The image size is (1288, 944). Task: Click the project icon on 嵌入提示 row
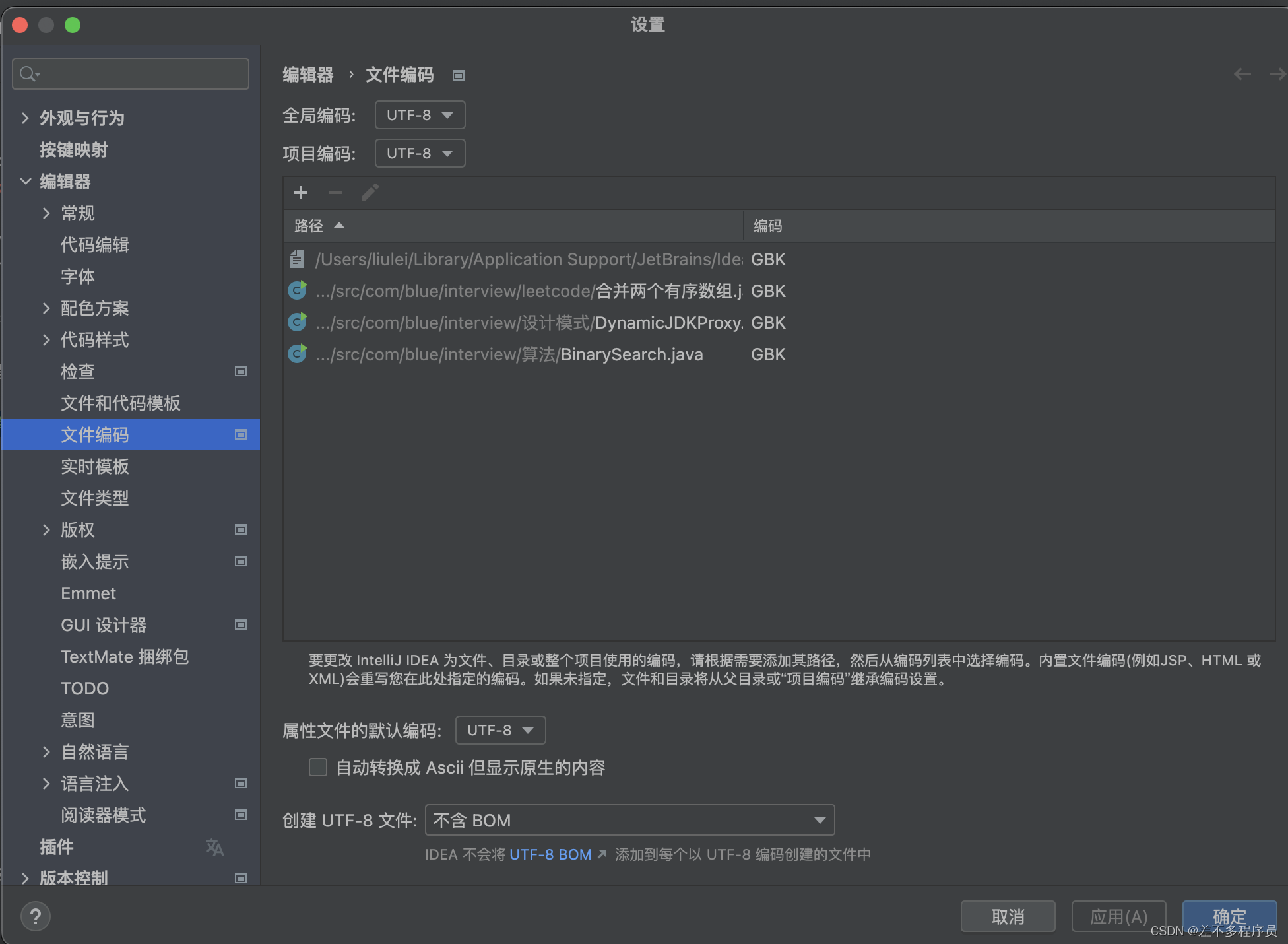coord(241,561)
